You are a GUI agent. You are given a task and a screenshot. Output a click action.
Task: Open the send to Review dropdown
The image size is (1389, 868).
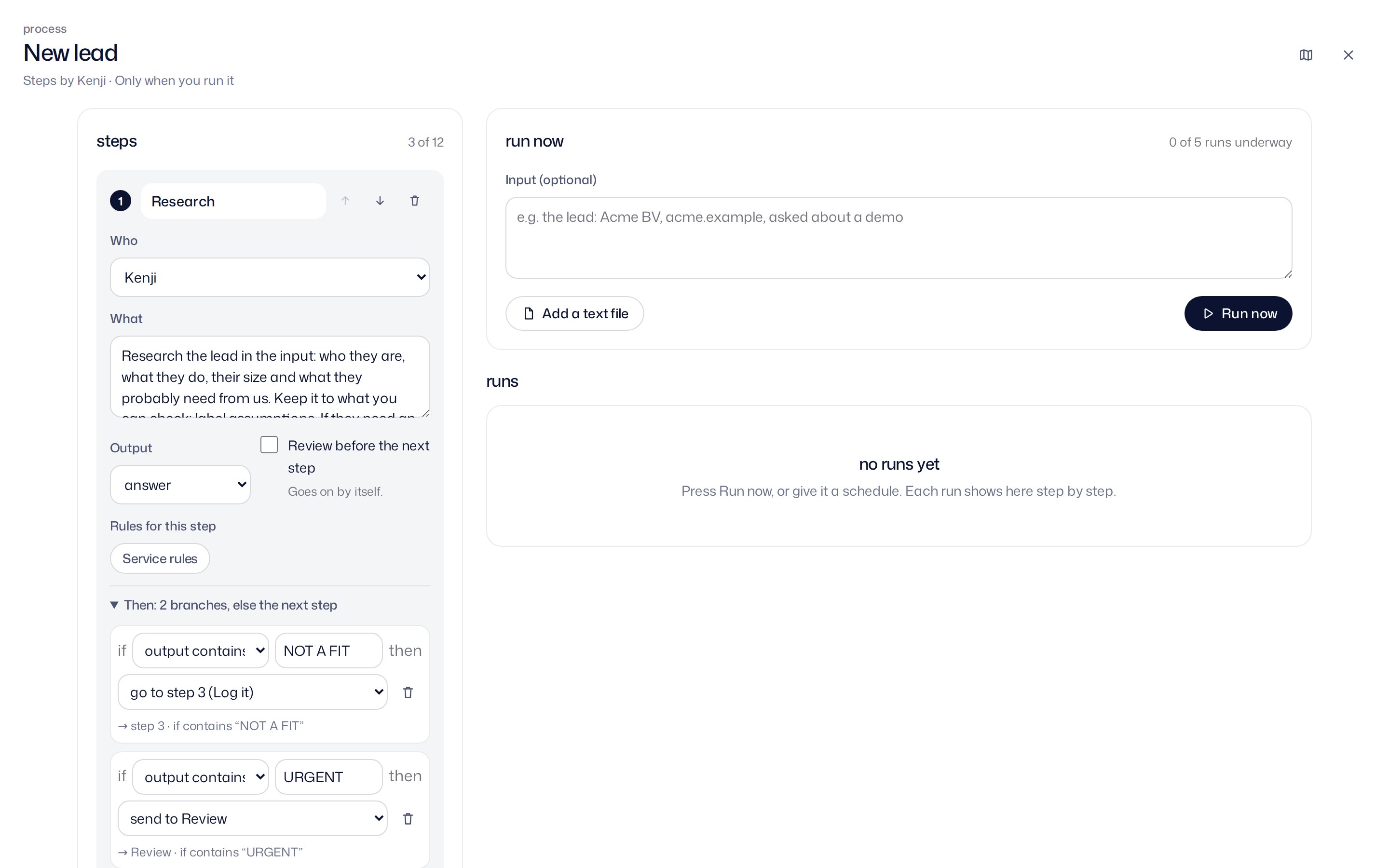(253, 819)
